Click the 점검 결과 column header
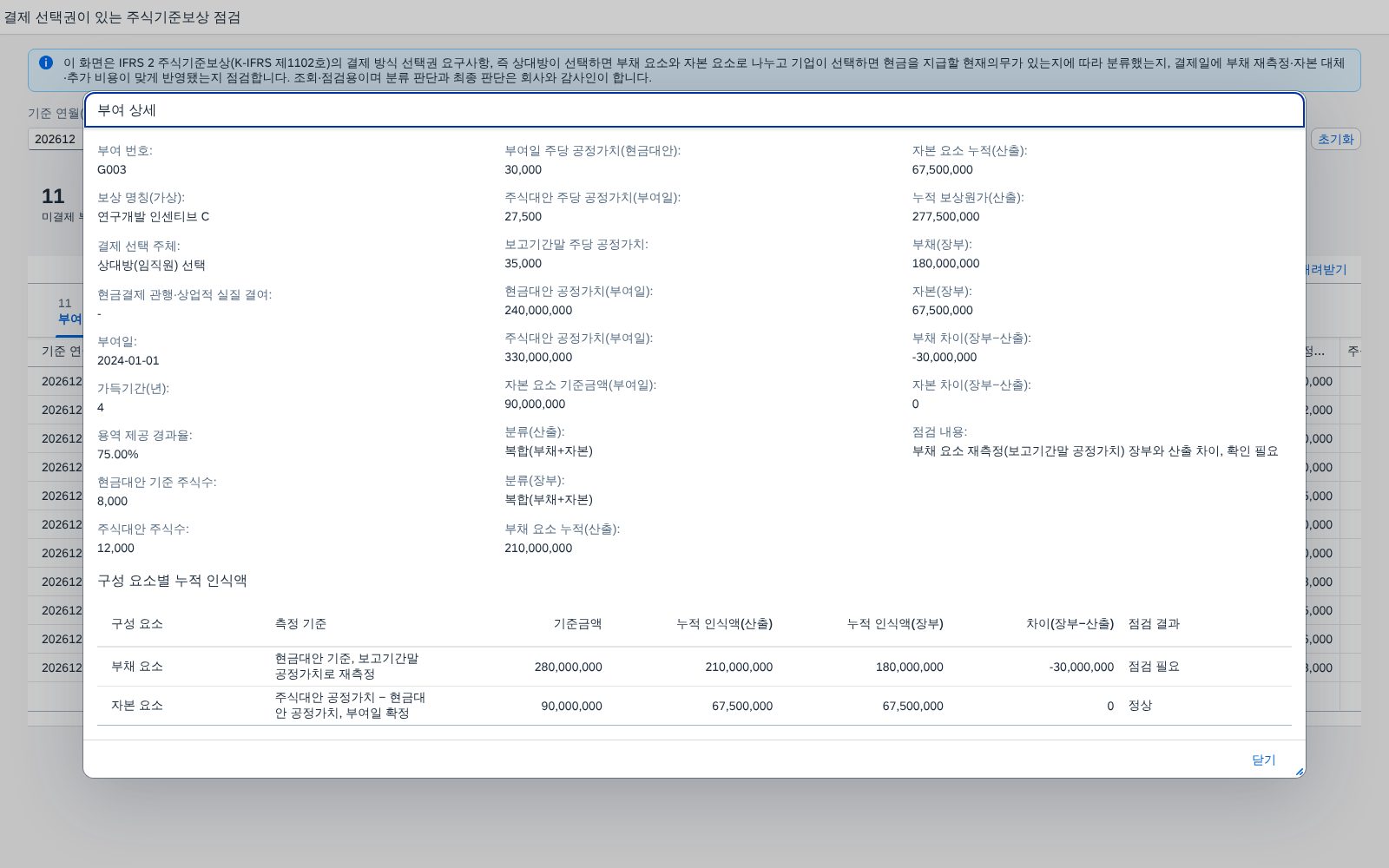This screenshot has width=1389, height=868. 1154,624
